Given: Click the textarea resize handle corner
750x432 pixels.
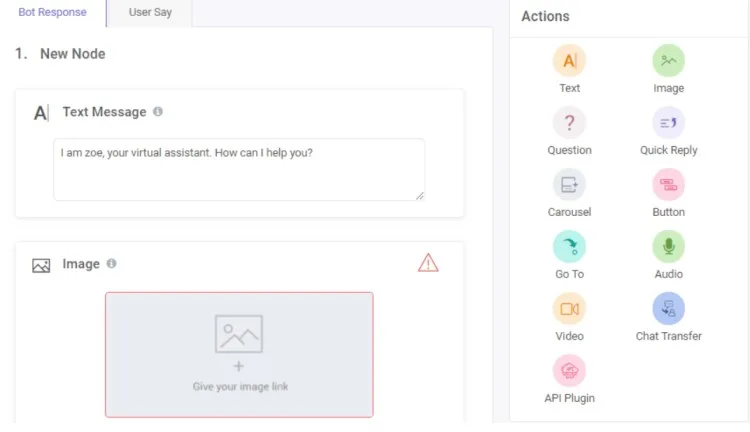Looking at the screenshot, I should tap(420, 196).
